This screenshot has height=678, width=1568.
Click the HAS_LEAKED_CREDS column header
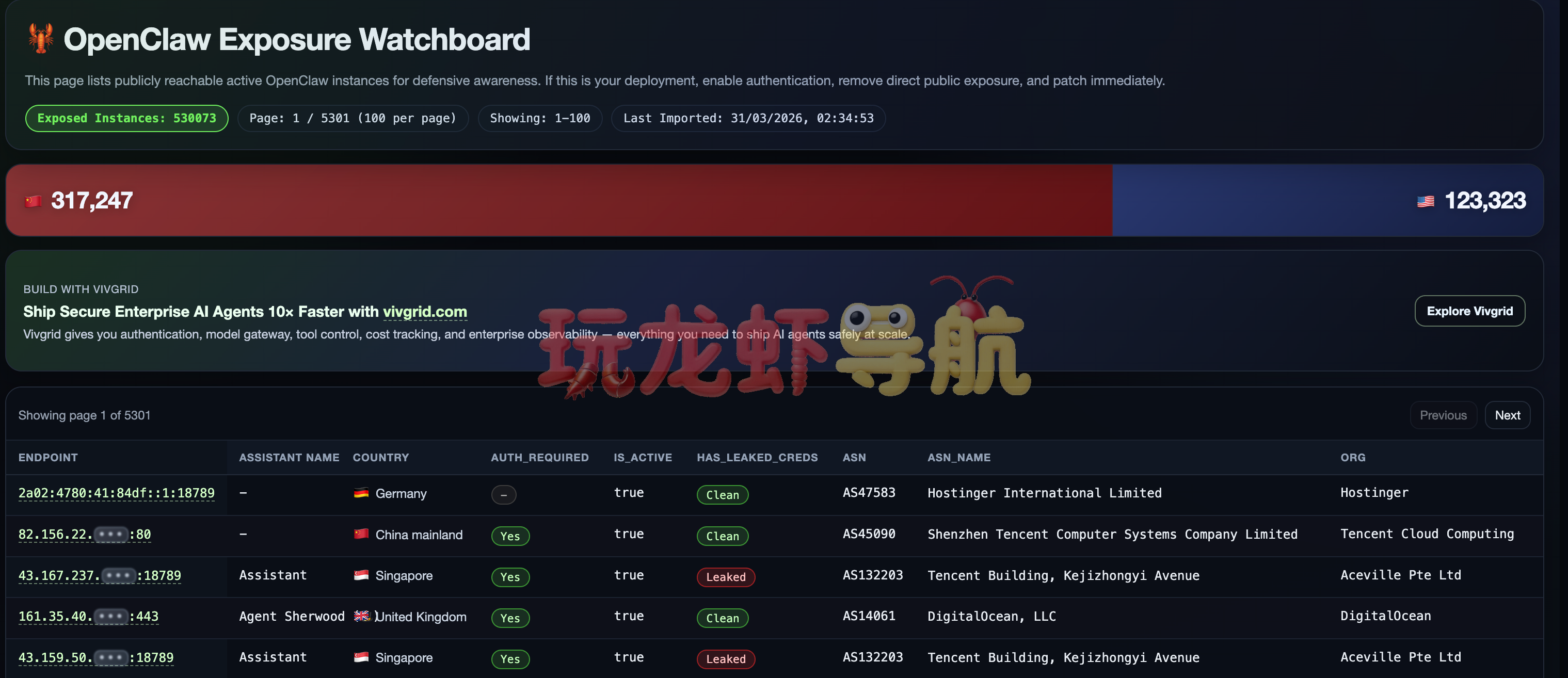click(x=757, y=458)
